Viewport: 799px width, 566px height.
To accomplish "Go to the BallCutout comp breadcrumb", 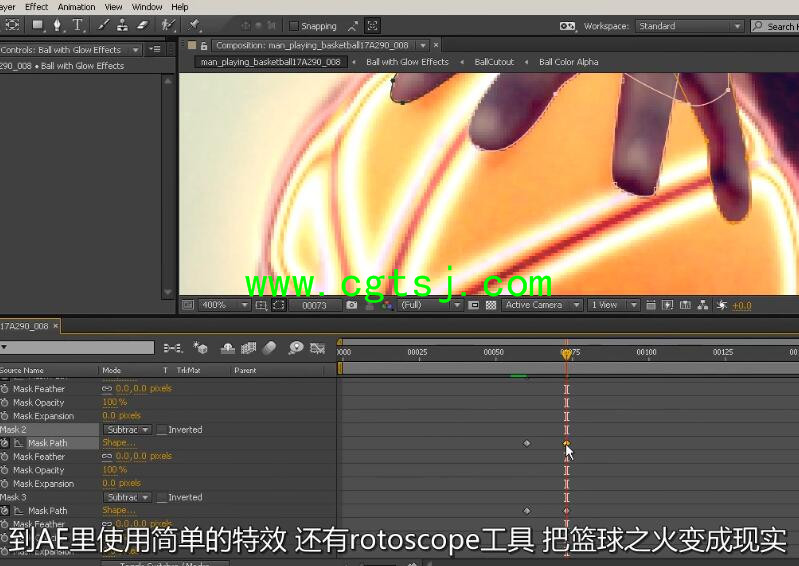I will tap(494, 62).
